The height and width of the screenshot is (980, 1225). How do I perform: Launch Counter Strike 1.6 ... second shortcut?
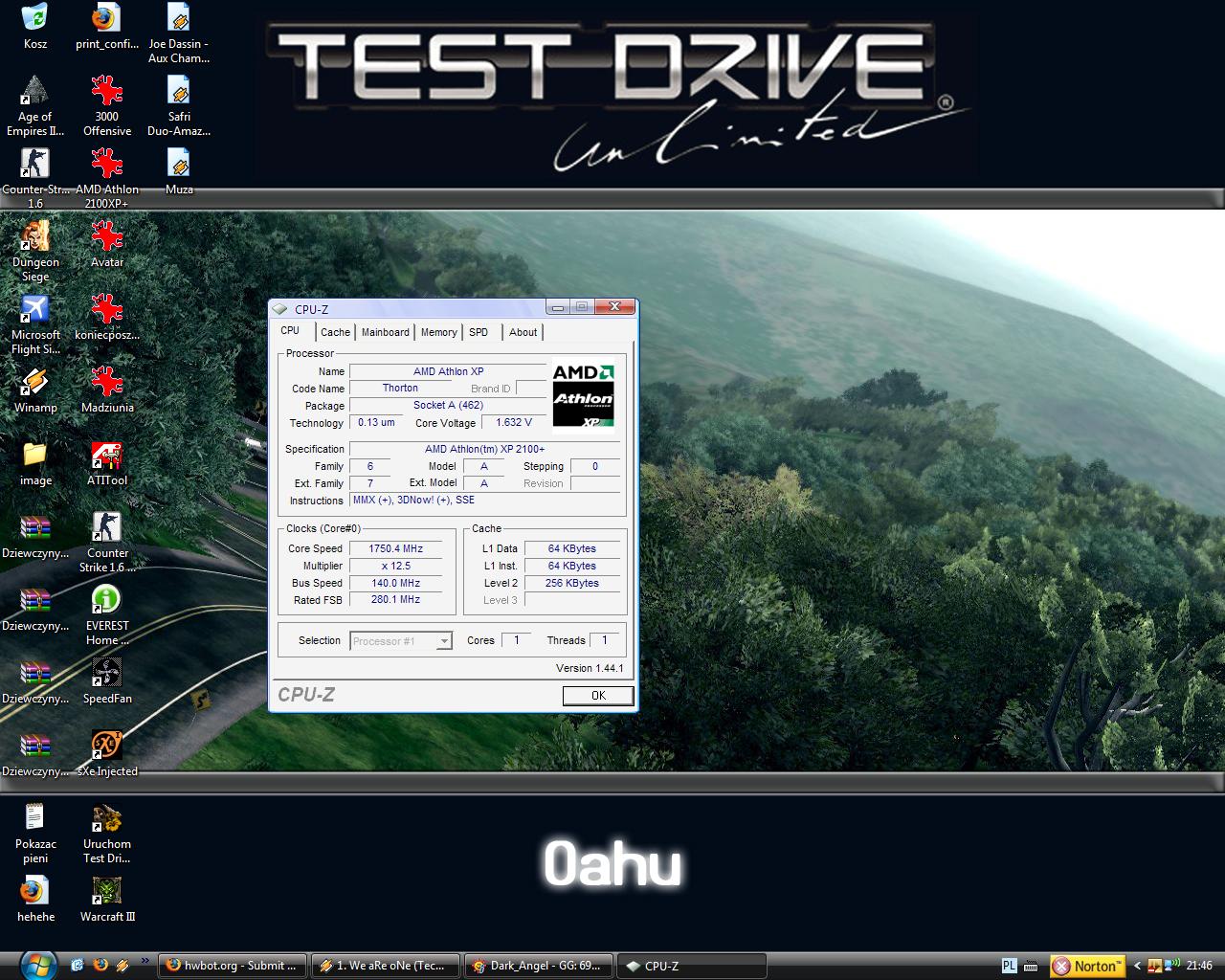pyautogui.click(x=106, y=543)
